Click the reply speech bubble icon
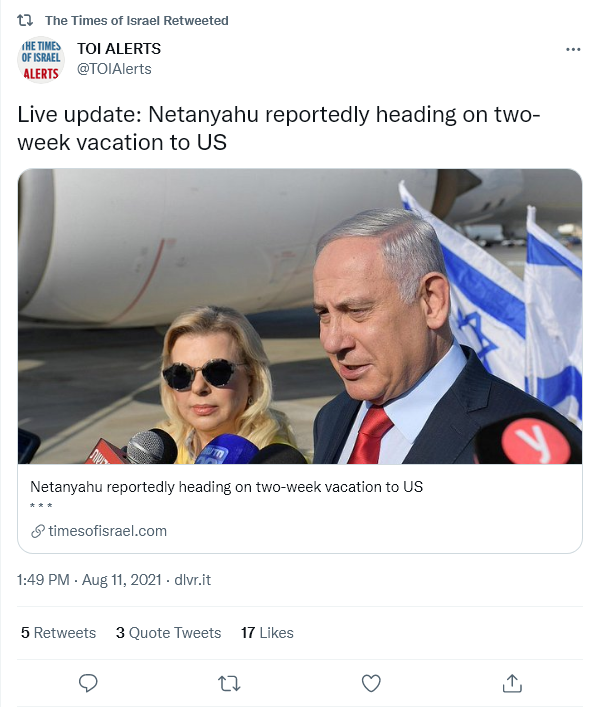The width and height of the screenshot is (598, 707). [x=88, y=683]
